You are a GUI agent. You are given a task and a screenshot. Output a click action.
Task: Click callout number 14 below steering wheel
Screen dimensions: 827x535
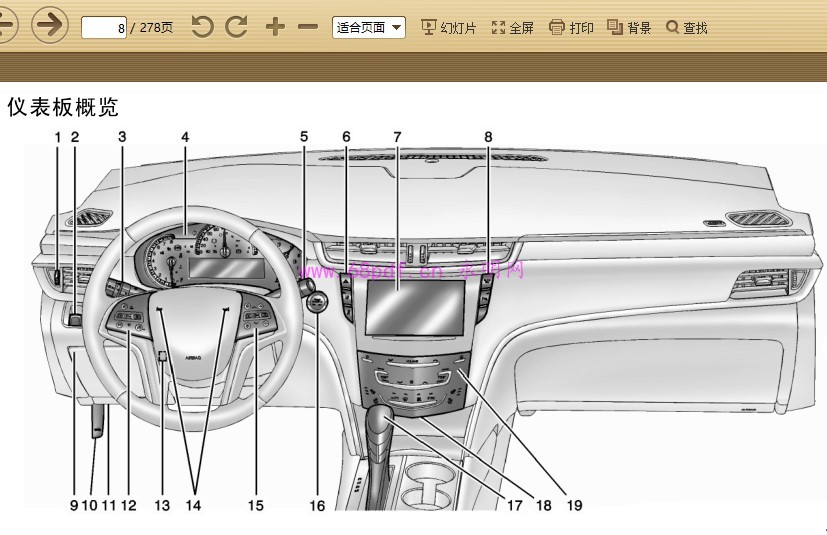tap(193, 505)
